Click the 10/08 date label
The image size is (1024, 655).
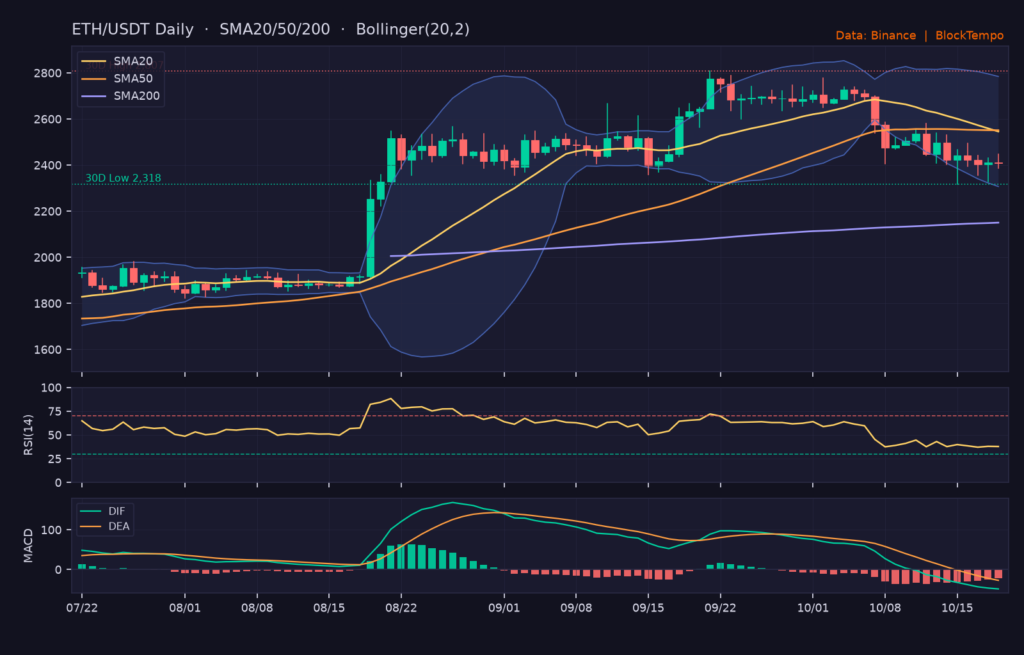885,608
